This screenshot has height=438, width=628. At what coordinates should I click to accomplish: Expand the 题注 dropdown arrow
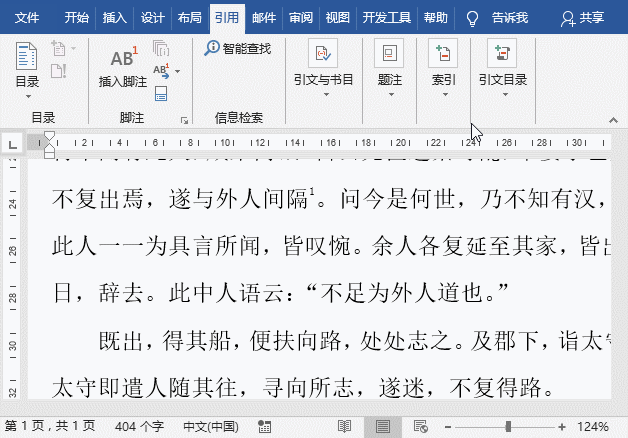(x=391, y=94)
